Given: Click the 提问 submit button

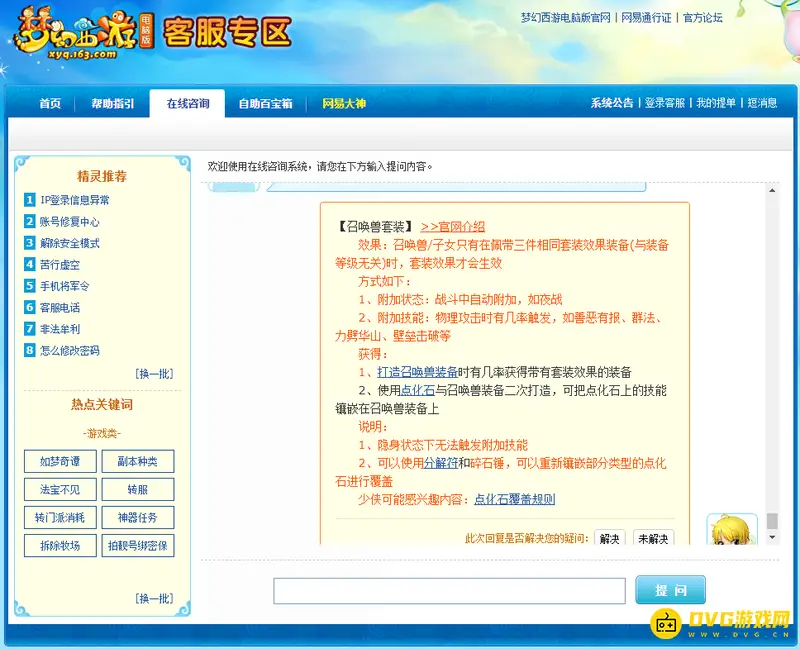Looking at the screenshot, I should [x=670, y=590].
